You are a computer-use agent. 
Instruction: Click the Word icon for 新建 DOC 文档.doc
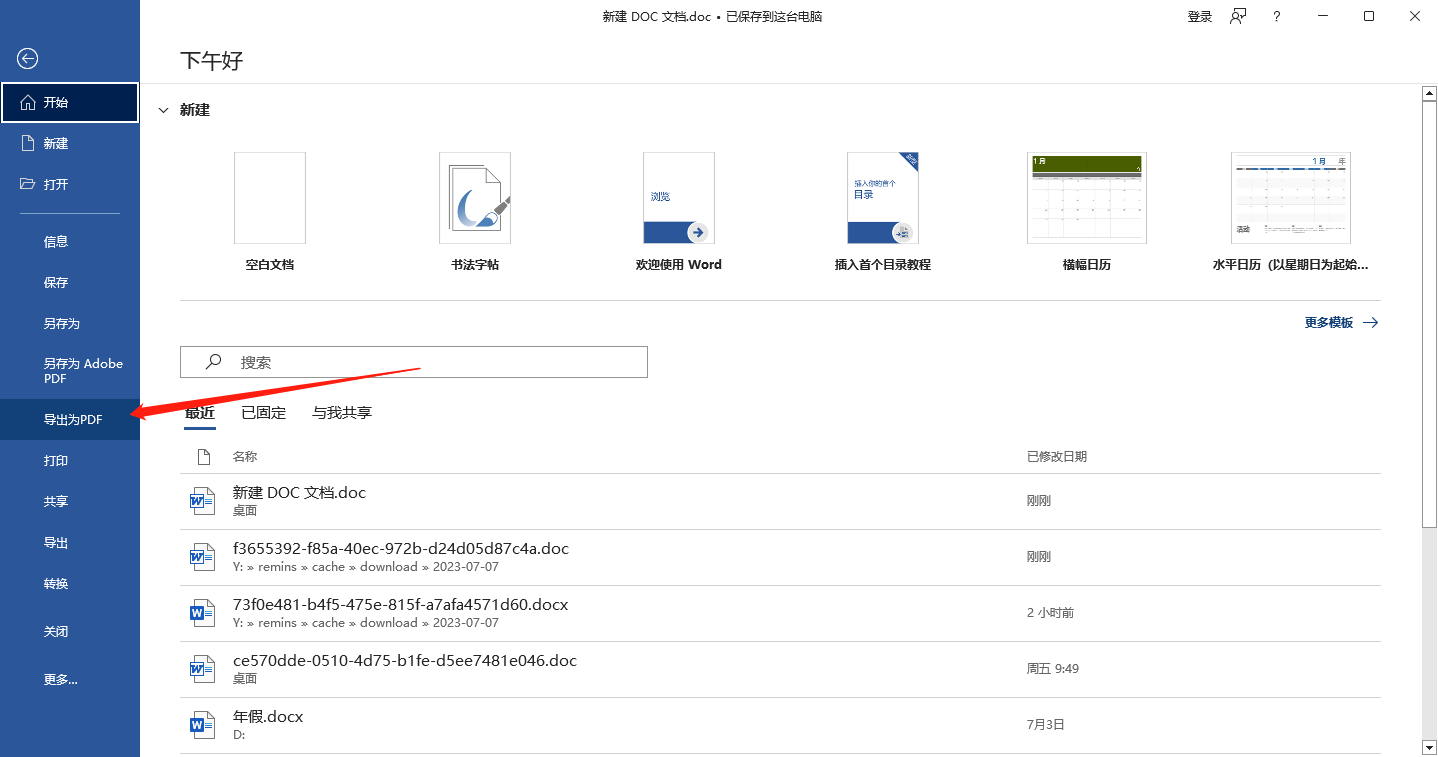pyautogui.click(x=203, y=501)
